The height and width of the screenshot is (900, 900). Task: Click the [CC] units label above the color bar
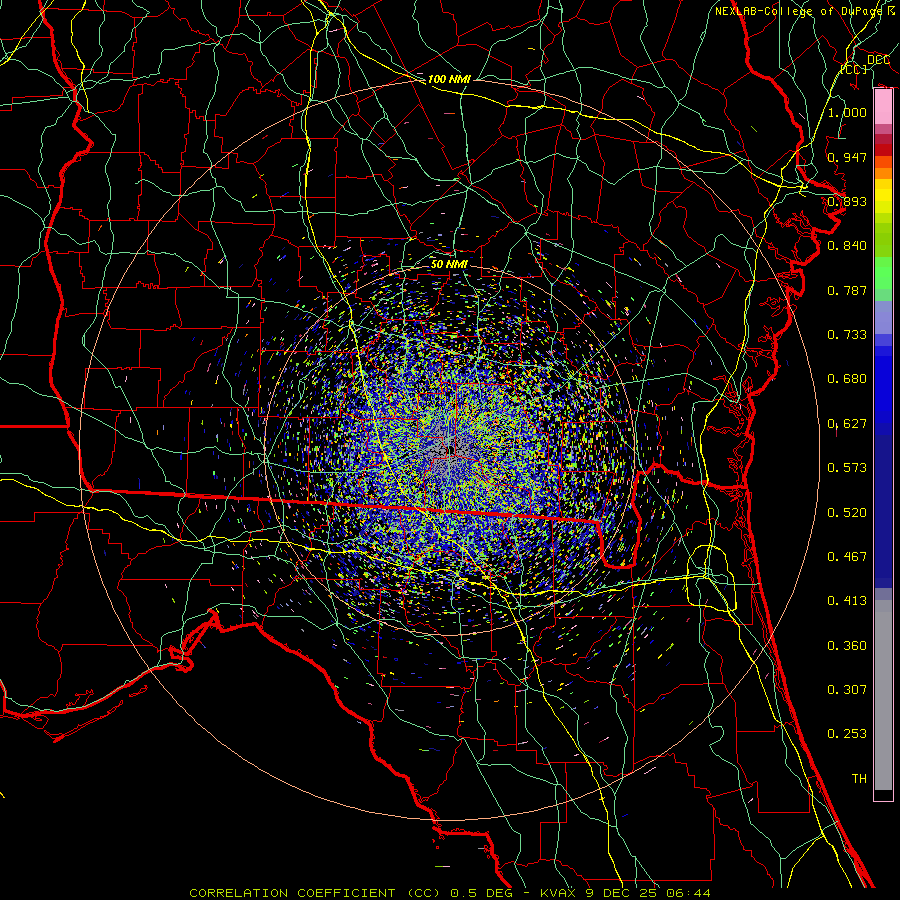(854, 69)
